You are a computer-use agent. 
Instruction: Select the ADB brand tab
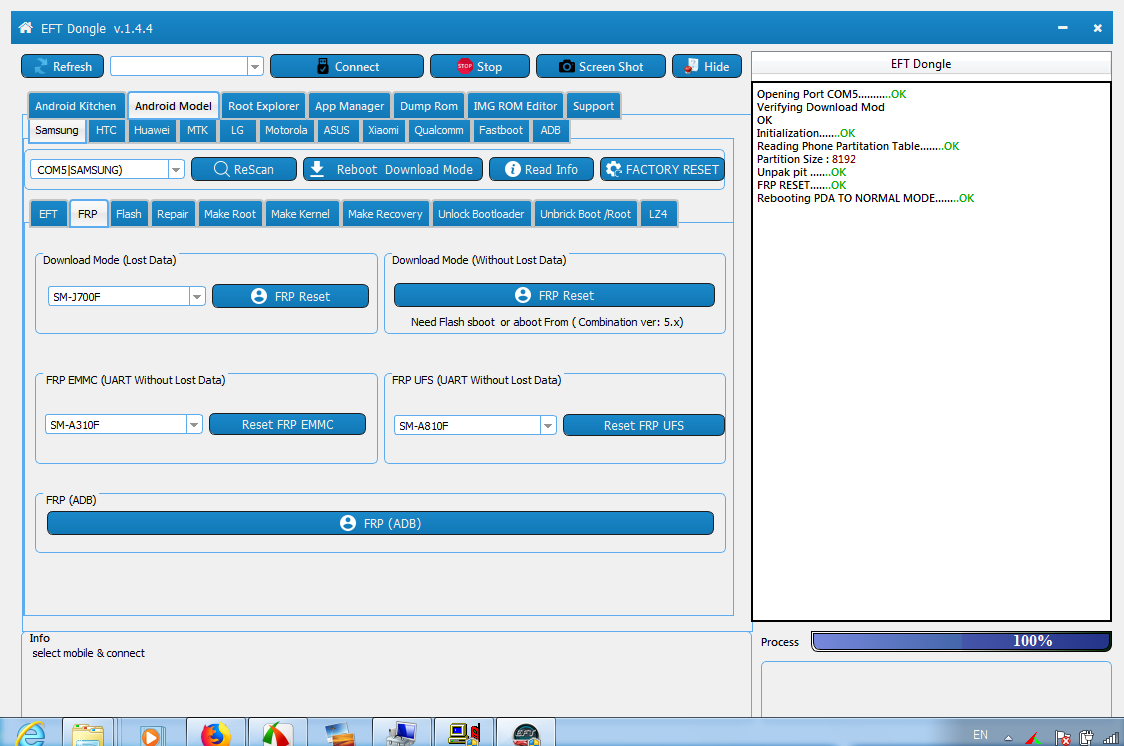tap(551, 130)
